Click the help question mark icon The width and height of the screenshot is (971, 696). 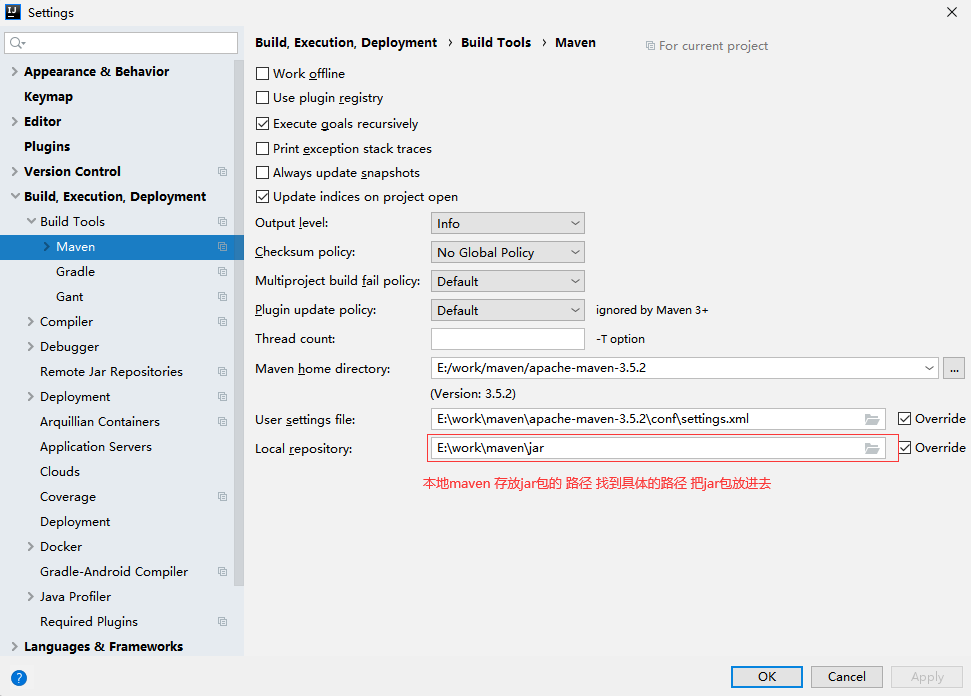click(x=19, y=678)
